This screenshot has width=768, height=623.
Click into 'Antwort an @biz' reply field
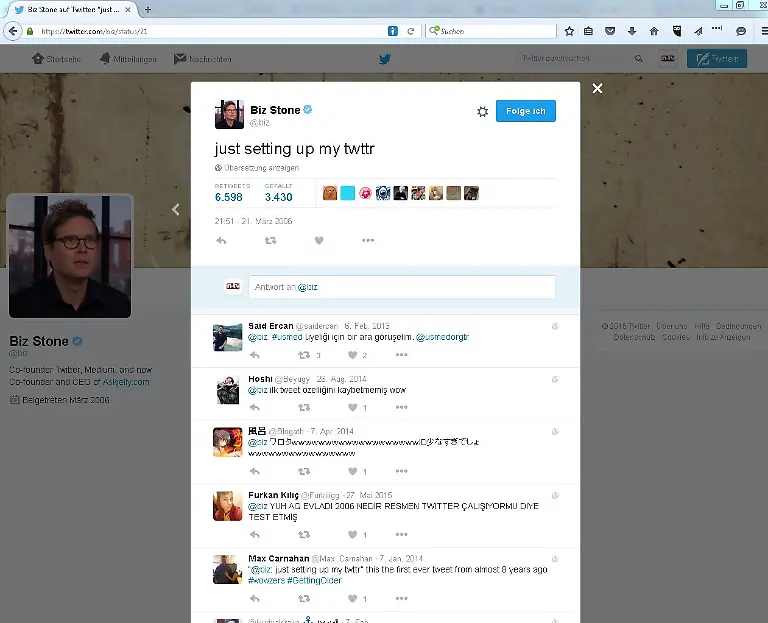tap(401, 287)
